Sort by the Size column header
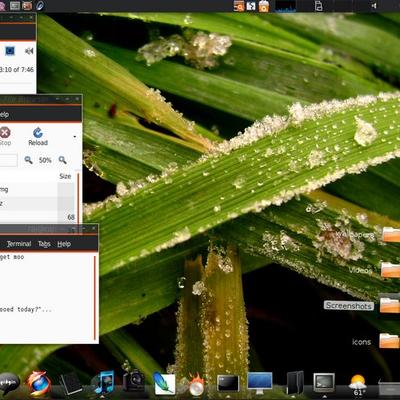This screenshot has height=400, width=400. tap(65, 176)
